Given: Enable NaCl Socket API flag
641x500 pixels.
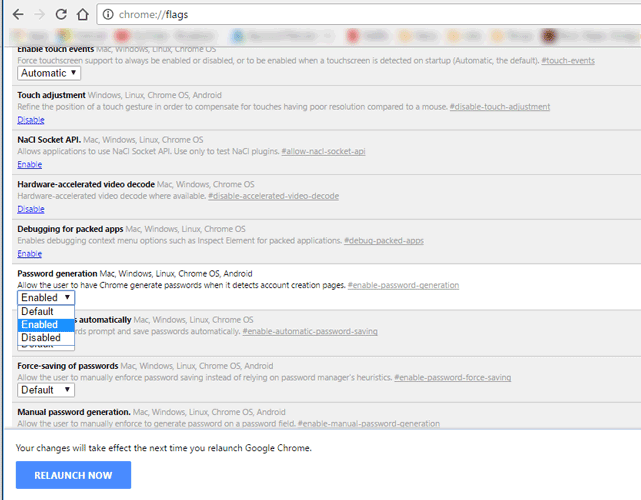Looking at the screenshot, I should pos(29,164).
